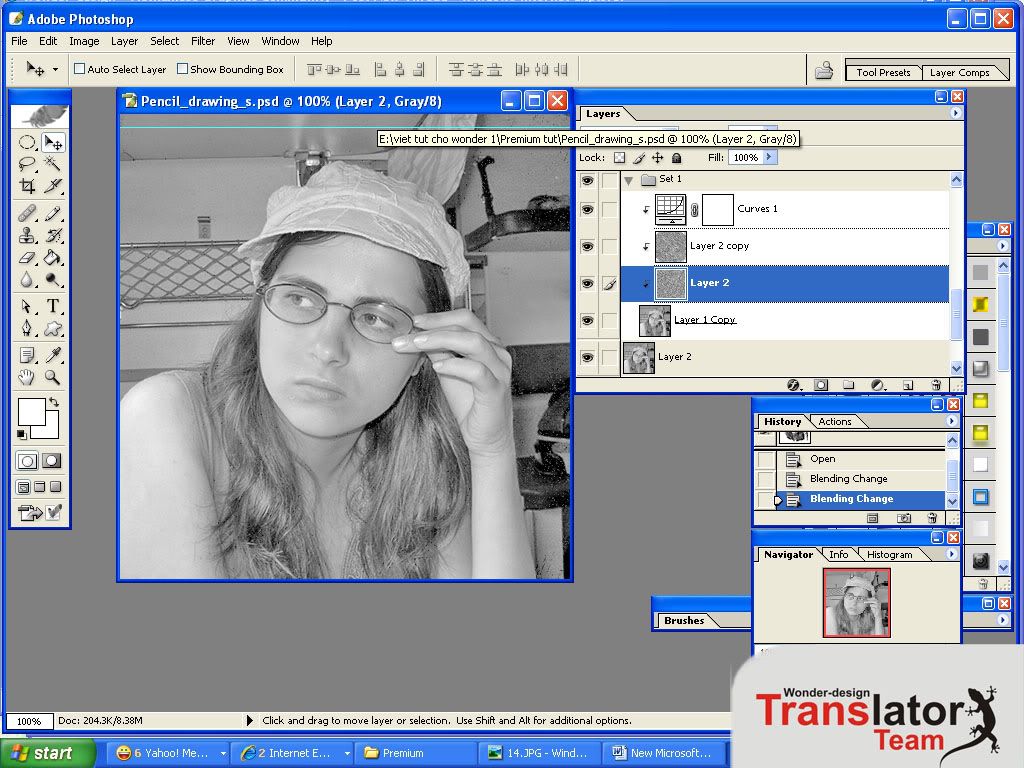Viewport: 1024px width, 768px height.
Task: Select the Zoom tool
Action: pyautogui.click(x=53, y=377)
